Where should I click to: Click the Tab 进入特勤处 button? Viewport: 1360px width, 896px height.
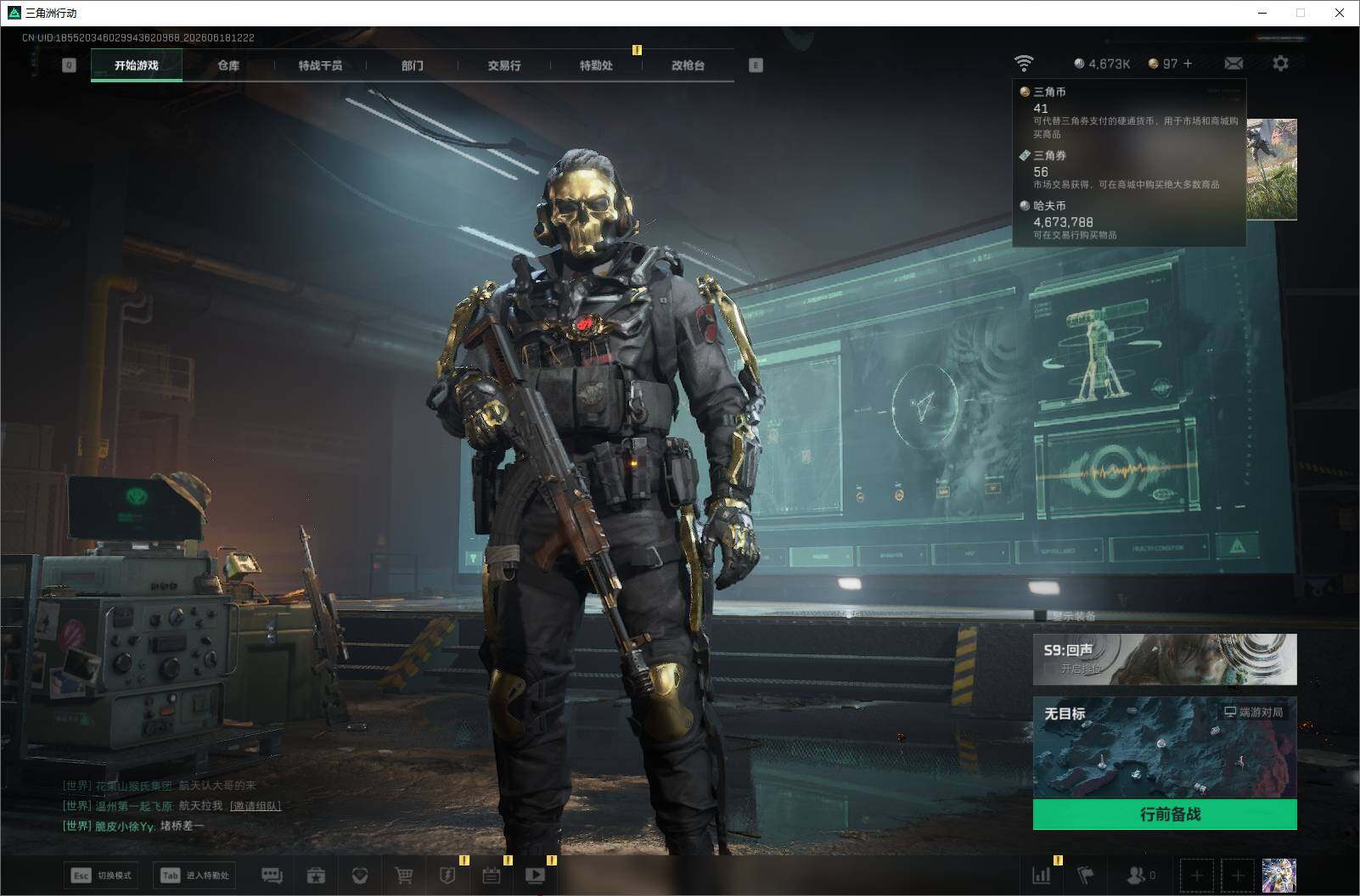194,875
